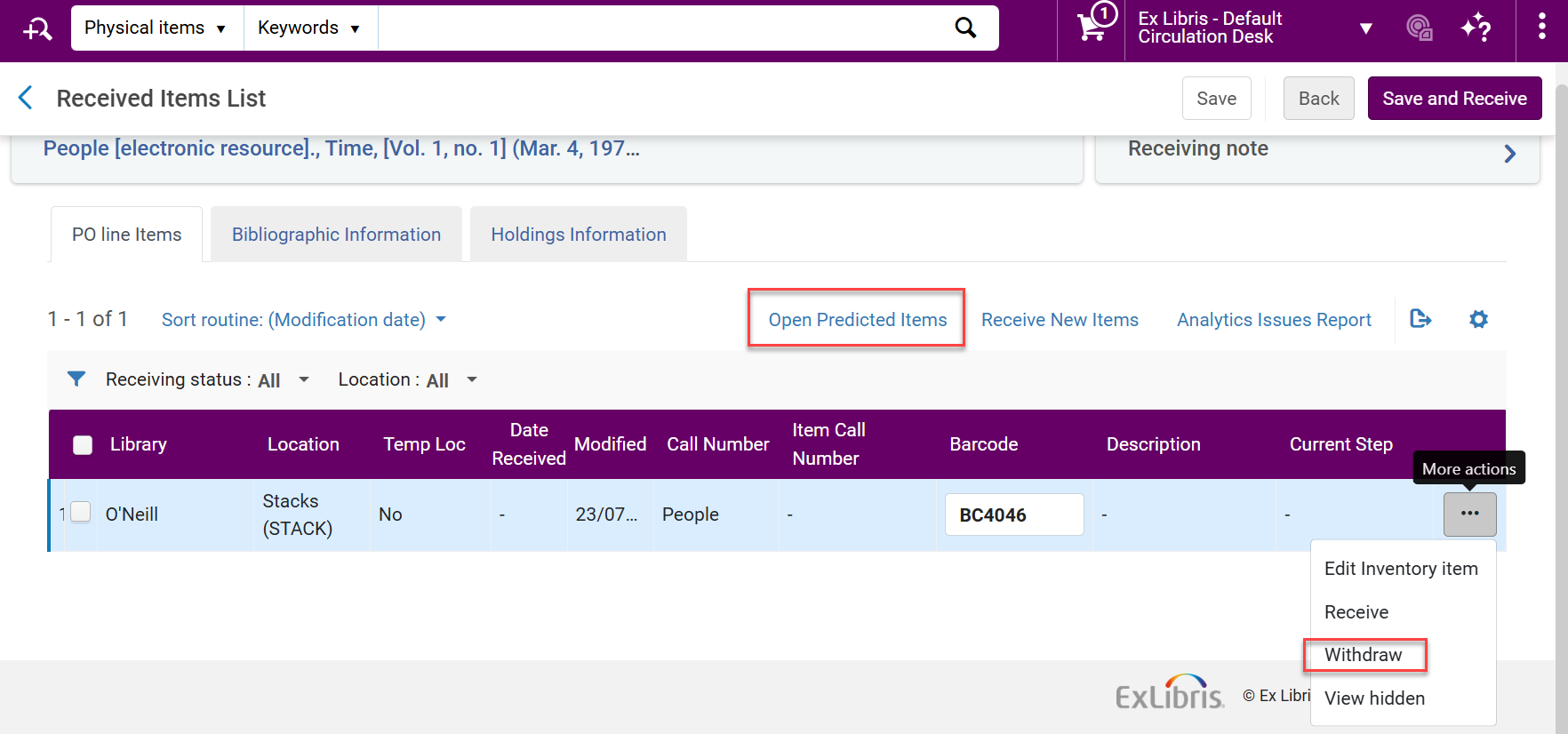Click the magnifying glass search button
This screenshot has height=734, width=1568.
(x=965, y=28)
